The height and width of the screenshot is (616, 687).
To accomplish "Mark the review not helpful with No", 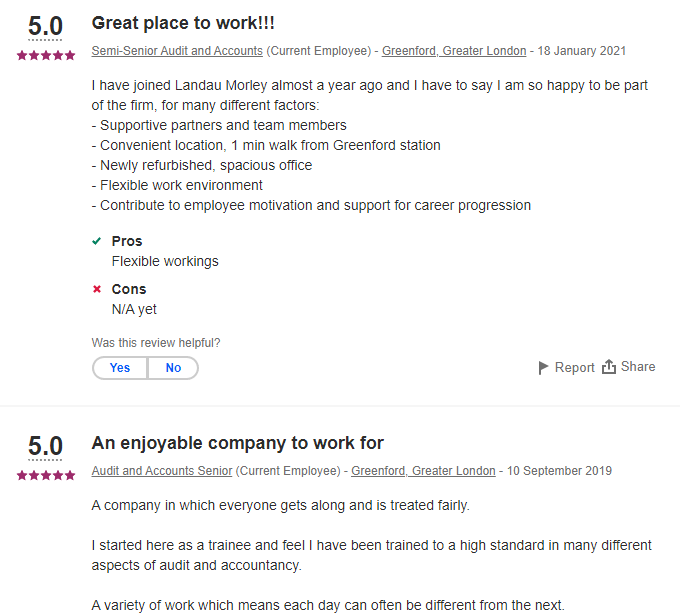I will [173, 368].
